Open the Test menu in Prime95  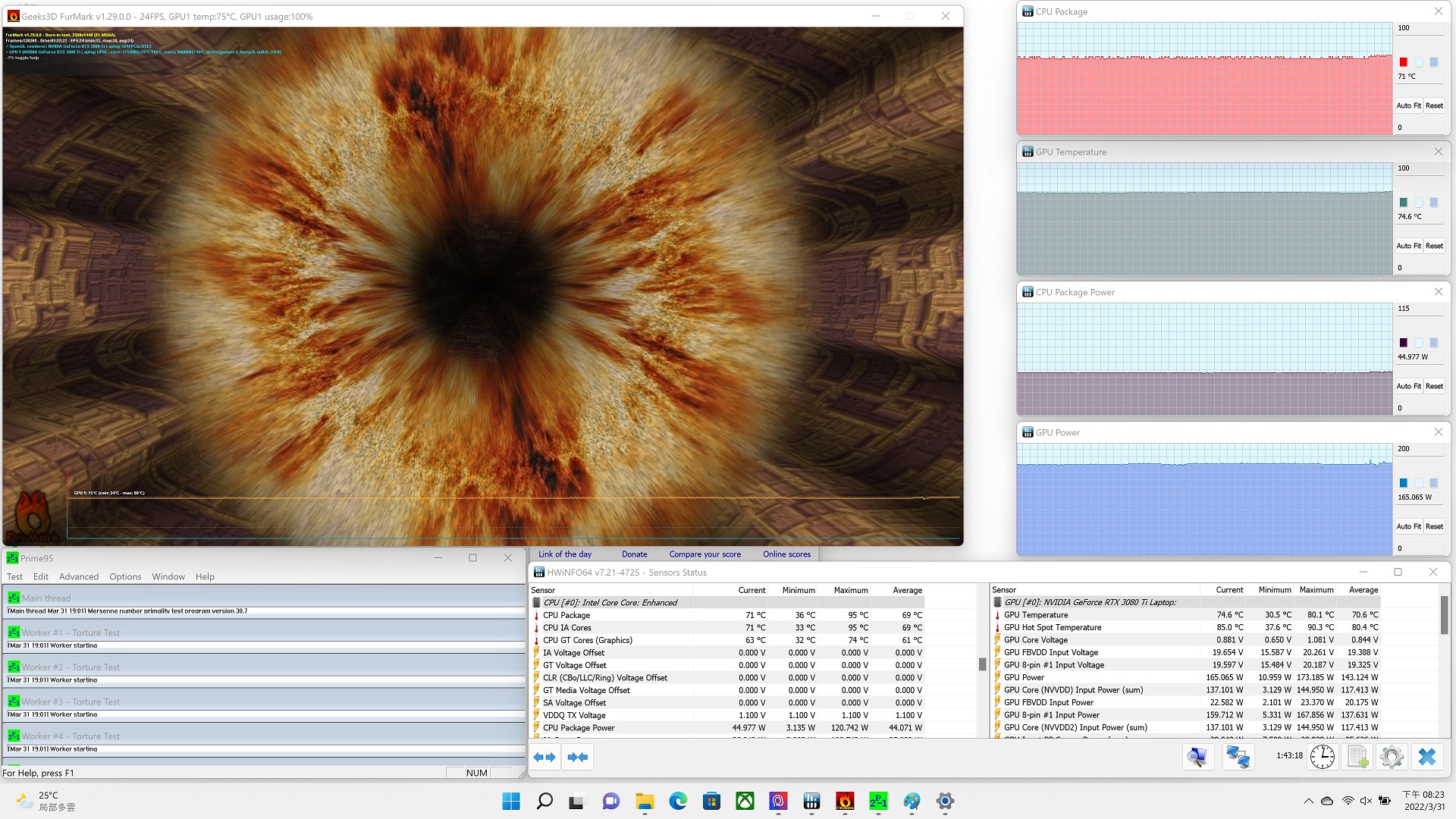coord(14,576)
